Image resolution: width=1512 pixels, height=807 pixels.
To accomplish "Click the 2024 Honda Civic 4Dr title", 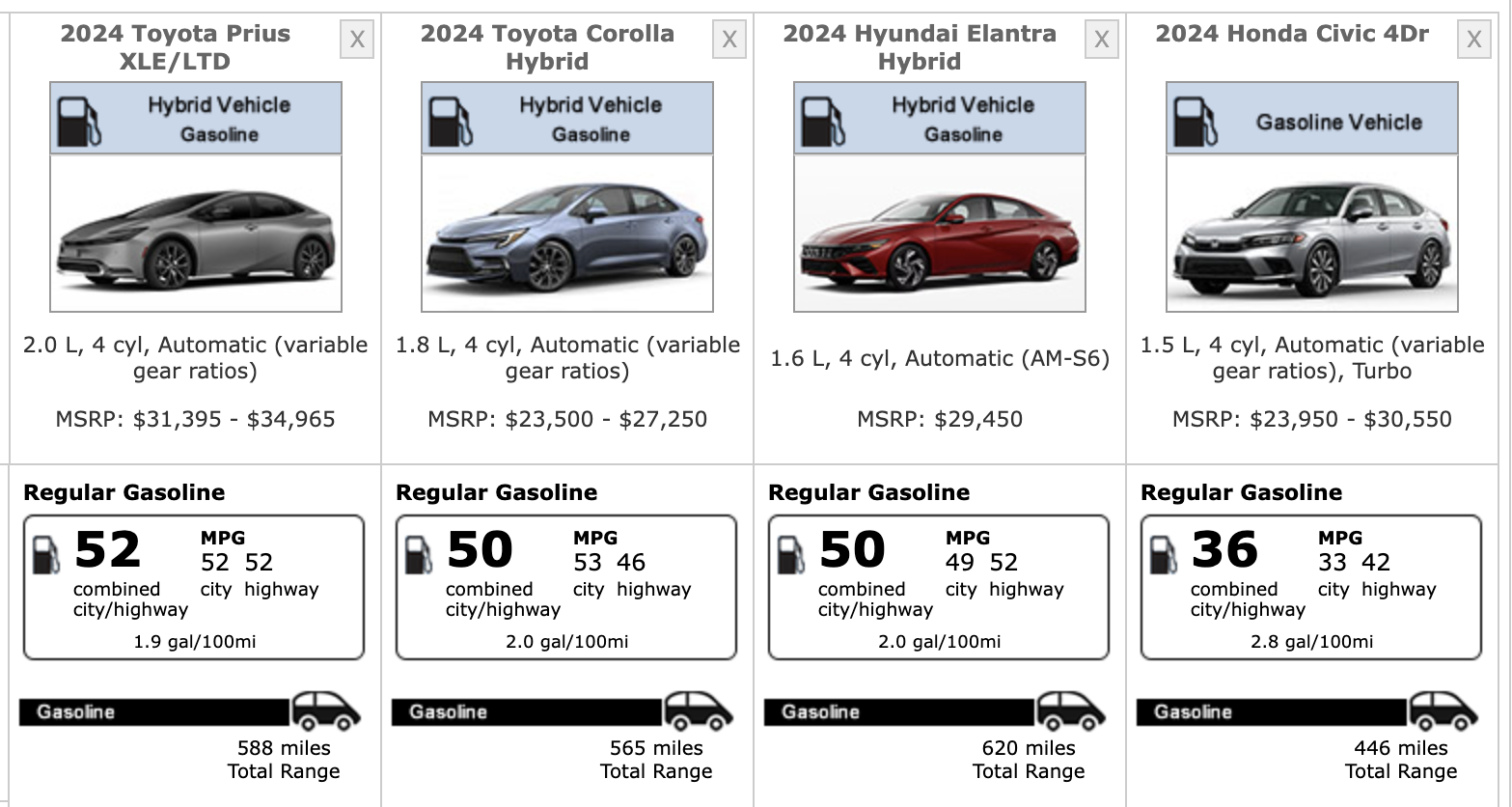I will [1292, 34].
